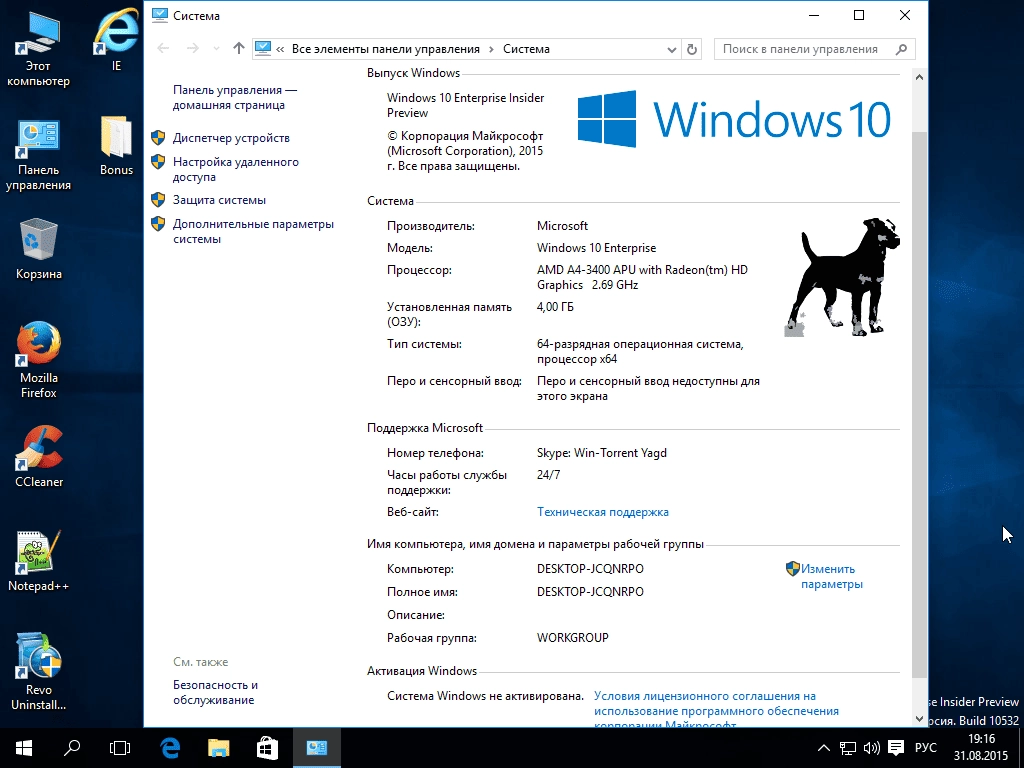Image resolution: width=1024 pixels, height=768 pixels.
Task: Click Изменить параметры link
Action: 832,576
